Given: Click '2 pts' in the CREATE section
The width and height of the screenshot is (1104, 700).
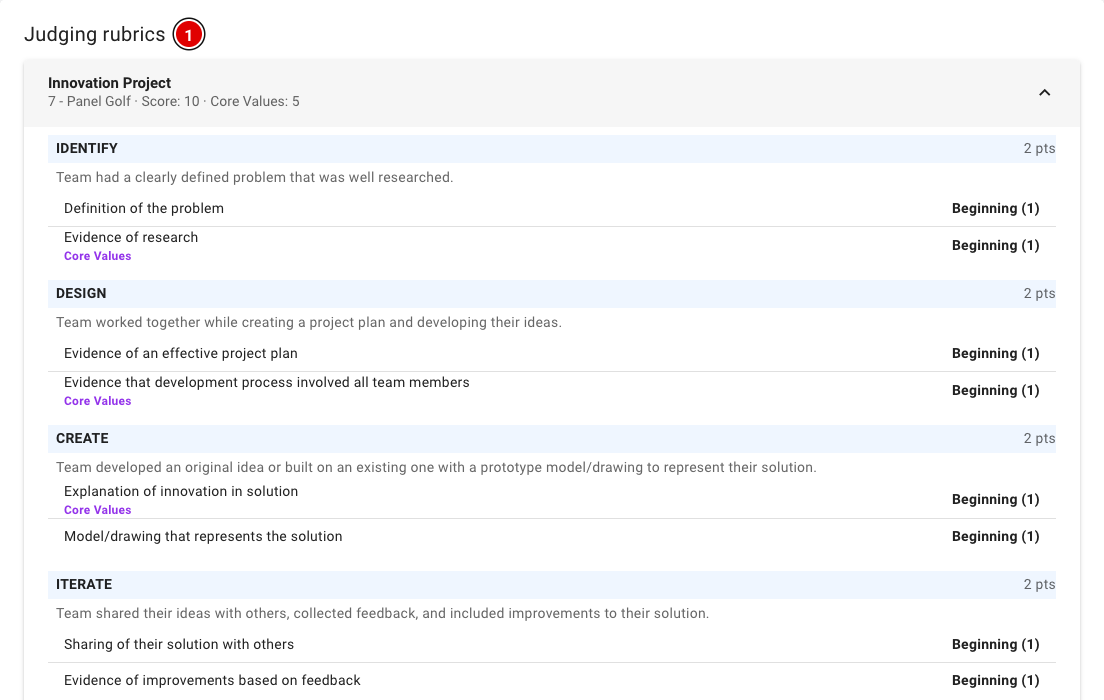Looking at the screenshot, I should coord(1039,439).
